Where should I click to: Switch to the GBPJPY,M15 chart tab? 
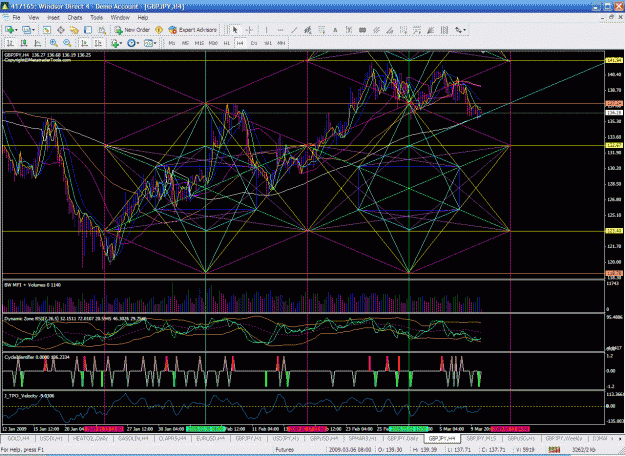coord(481,438)
